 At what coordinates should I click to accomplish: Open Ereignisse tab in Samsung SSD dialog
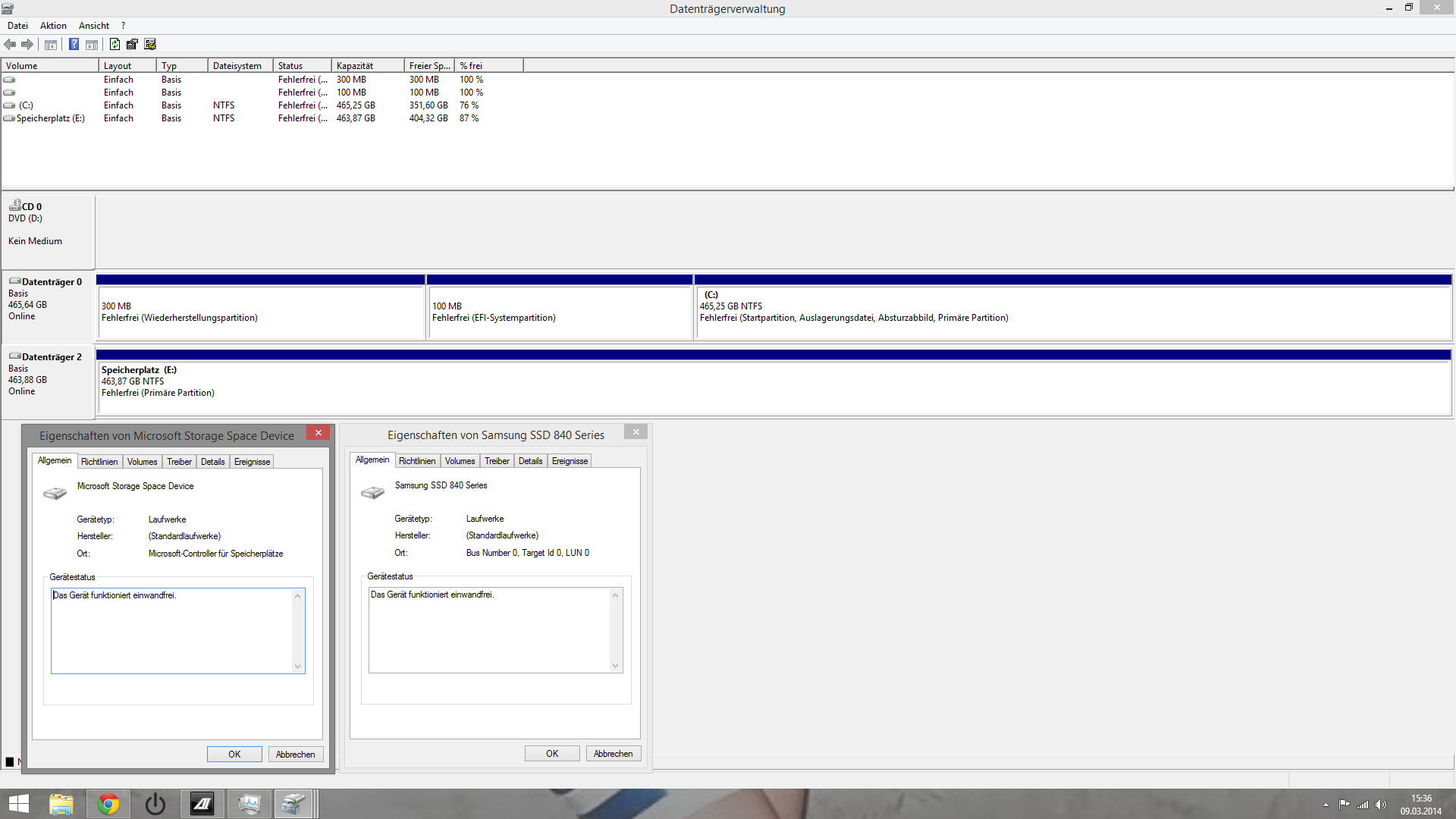click(x=570, y=461)
